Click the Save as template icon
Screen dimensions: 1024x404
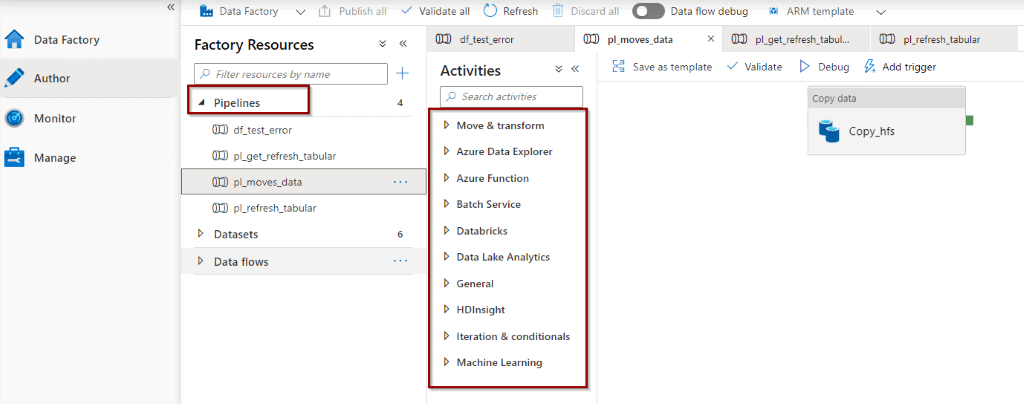(x=619, y=67)
